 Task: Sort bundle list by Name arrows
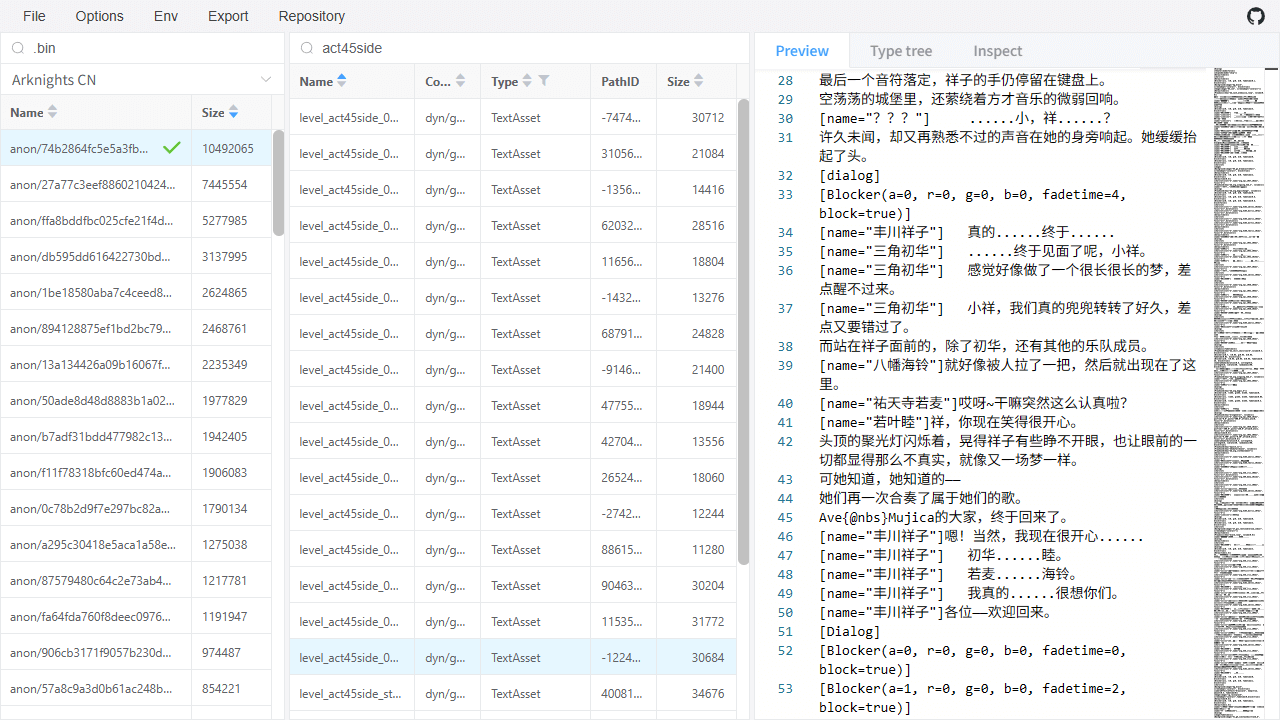(53, 113)
